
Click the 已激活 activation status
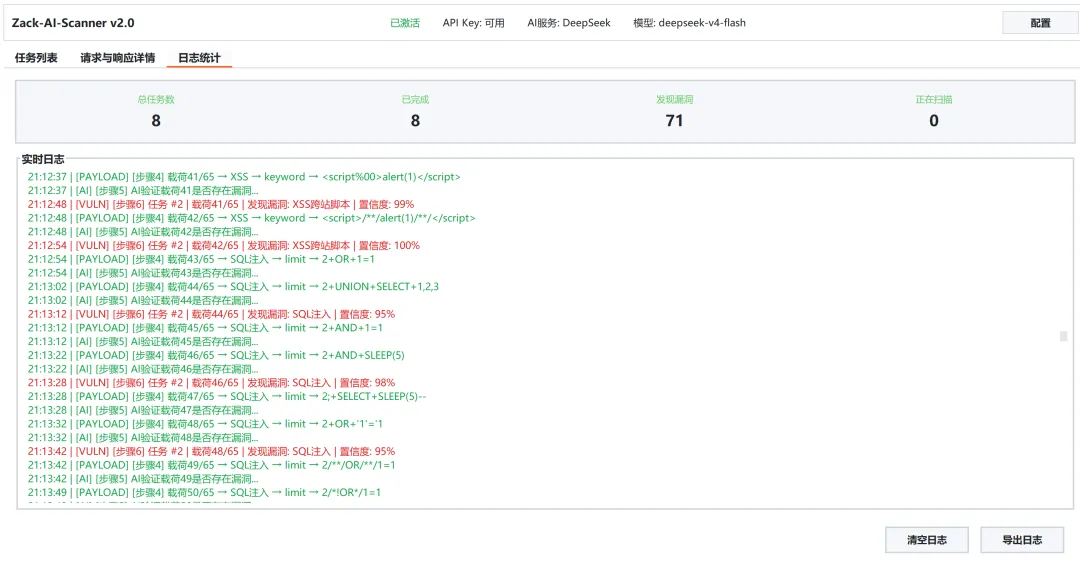405,23
